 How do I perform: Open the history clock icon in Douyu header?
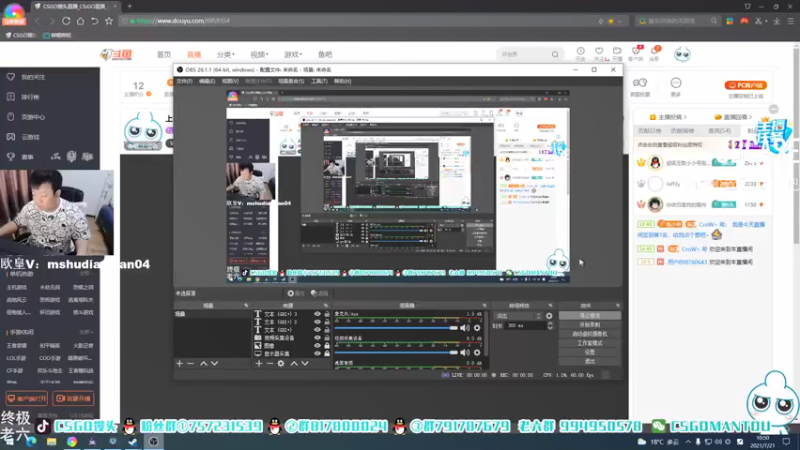click(x=581, y=53)
